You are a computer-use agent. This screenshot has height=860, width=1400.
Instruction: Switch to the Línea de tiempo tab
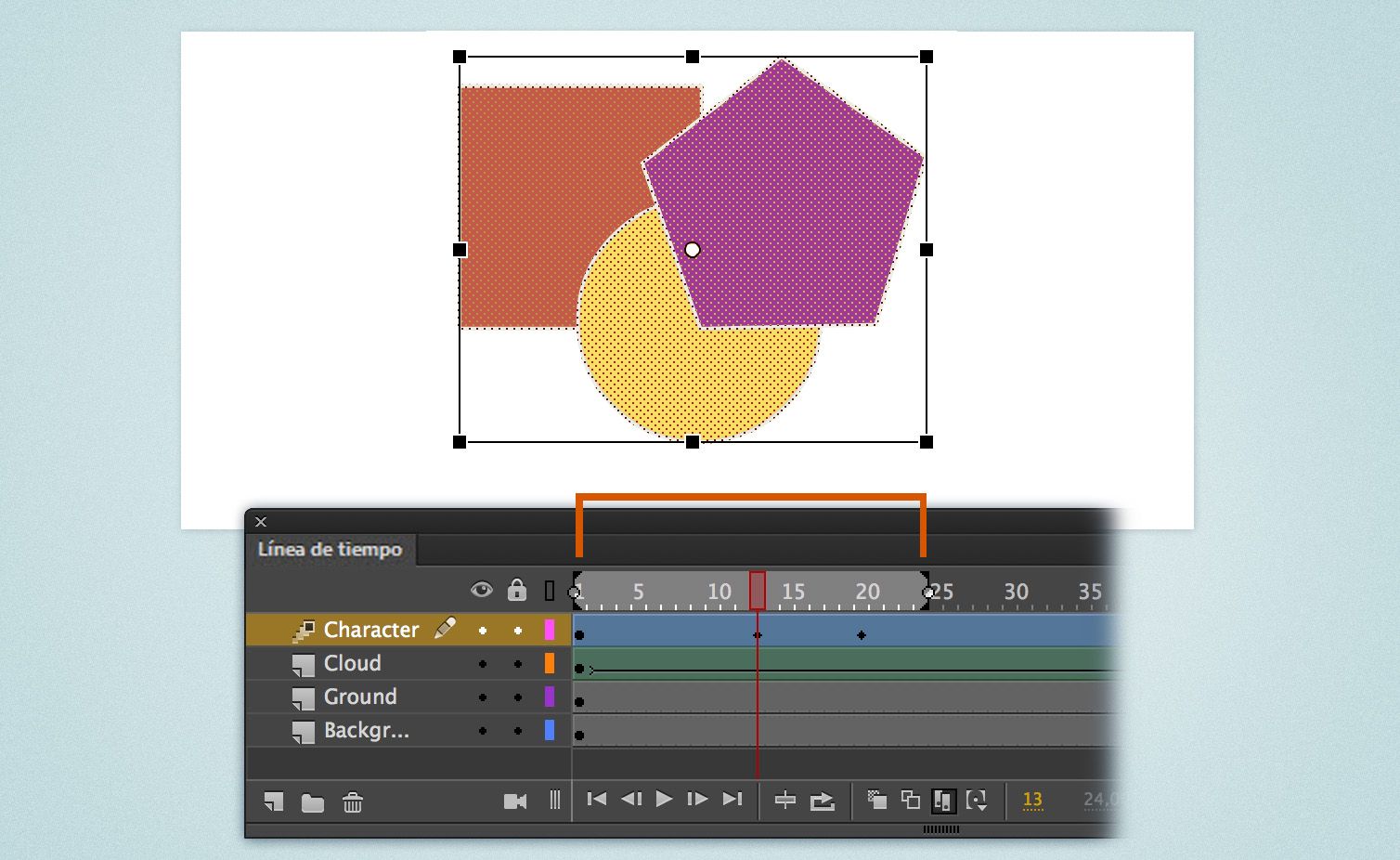click(x=331, y=550)
